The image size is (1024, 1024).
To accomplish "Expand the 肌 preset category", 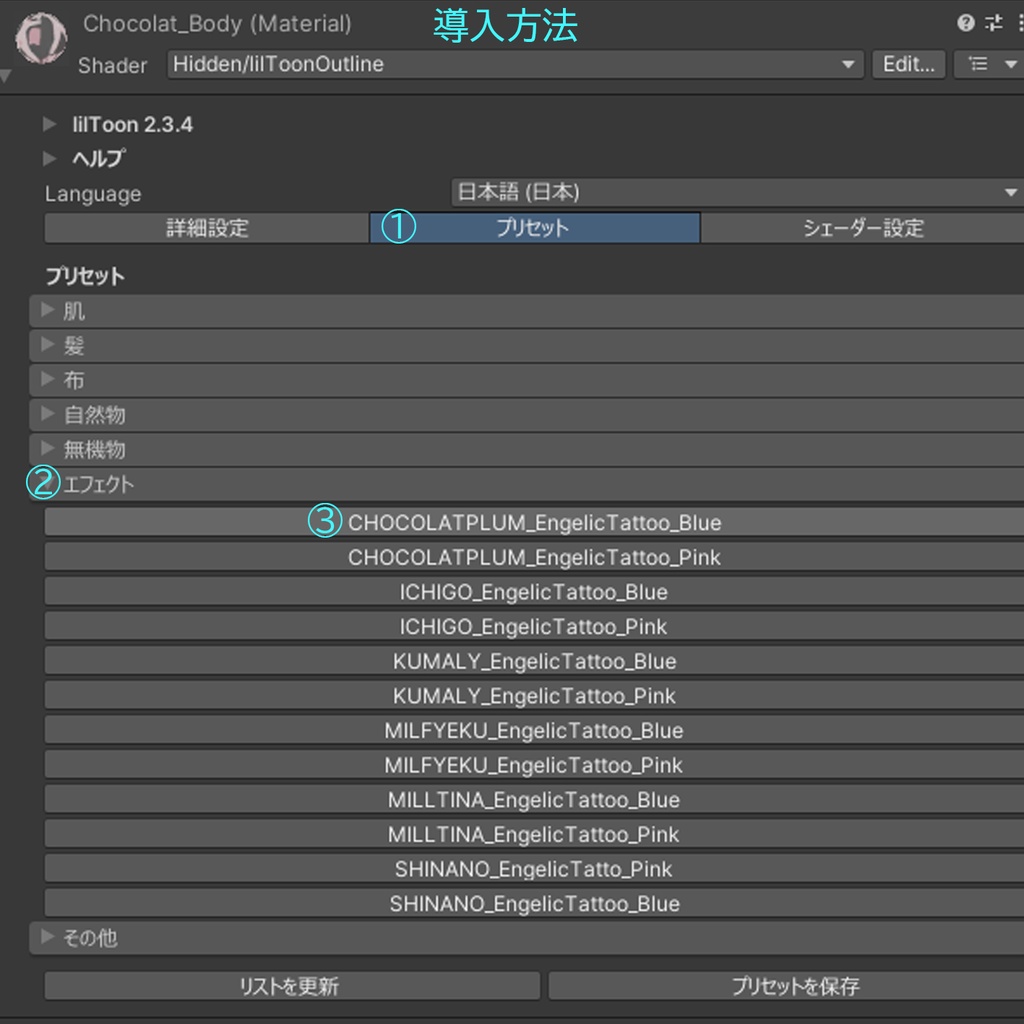I will [x=526, y=311].
